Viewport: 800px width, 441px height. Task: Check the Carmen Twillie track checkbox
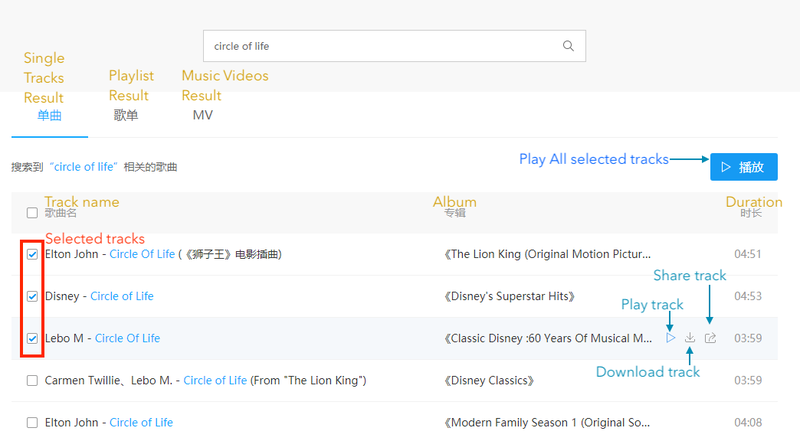pos(32,380)
